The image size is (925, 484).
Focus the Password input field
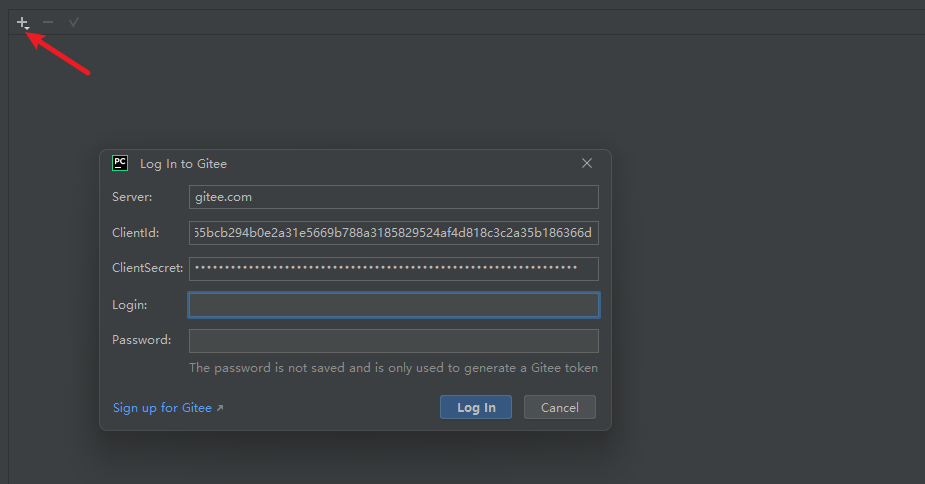393,341
